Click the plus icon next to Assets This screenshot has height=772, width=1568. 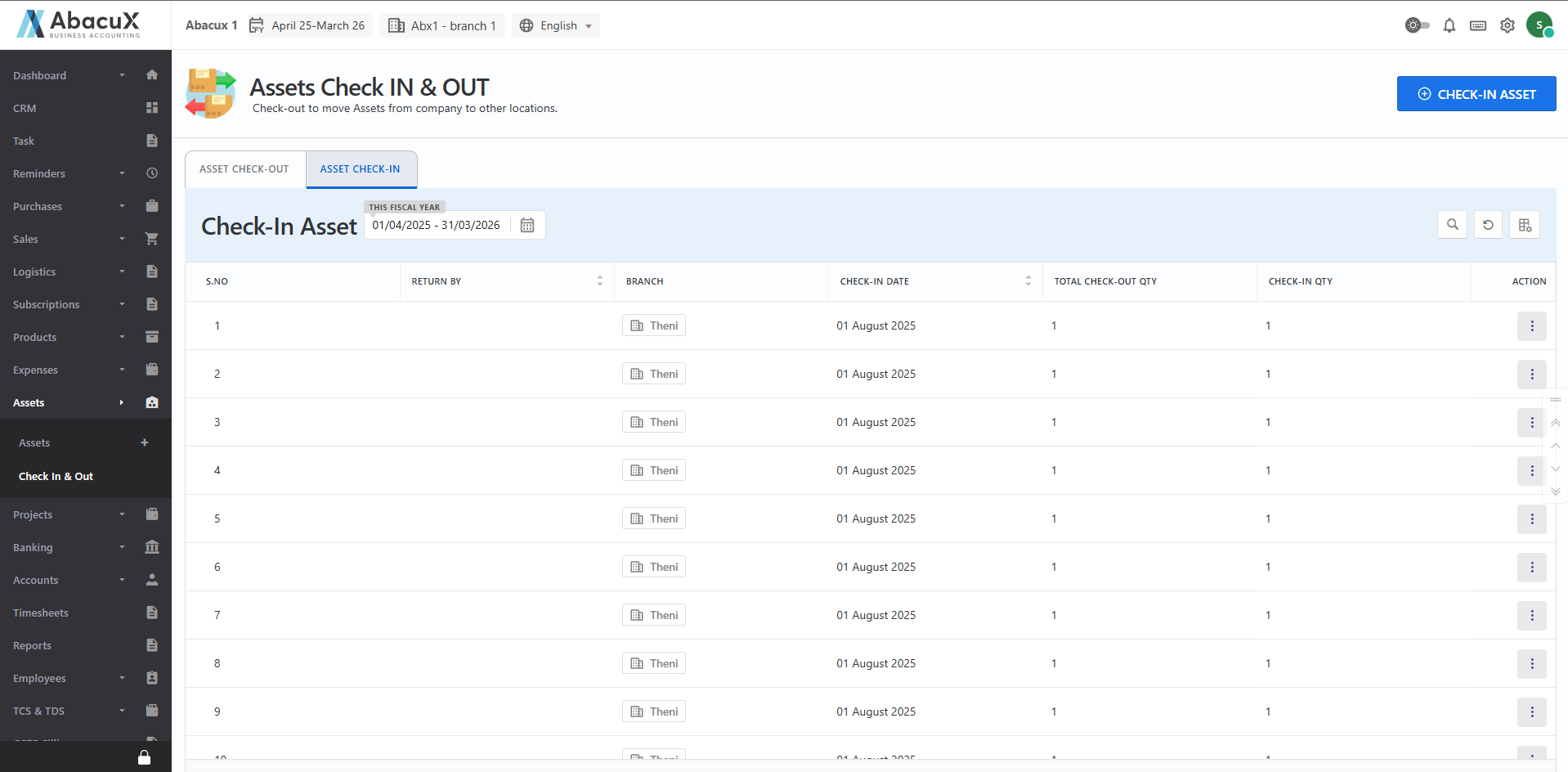click(145, 442)
